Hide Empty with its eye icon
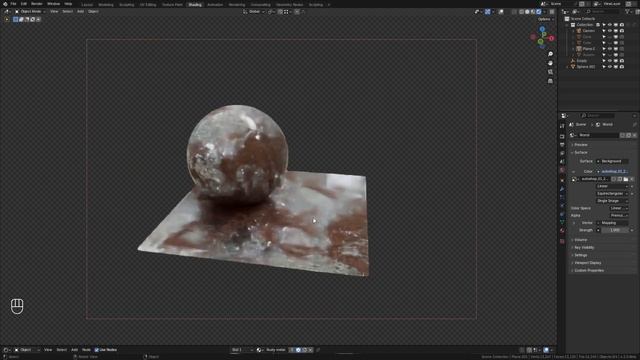 click(610, 61)
